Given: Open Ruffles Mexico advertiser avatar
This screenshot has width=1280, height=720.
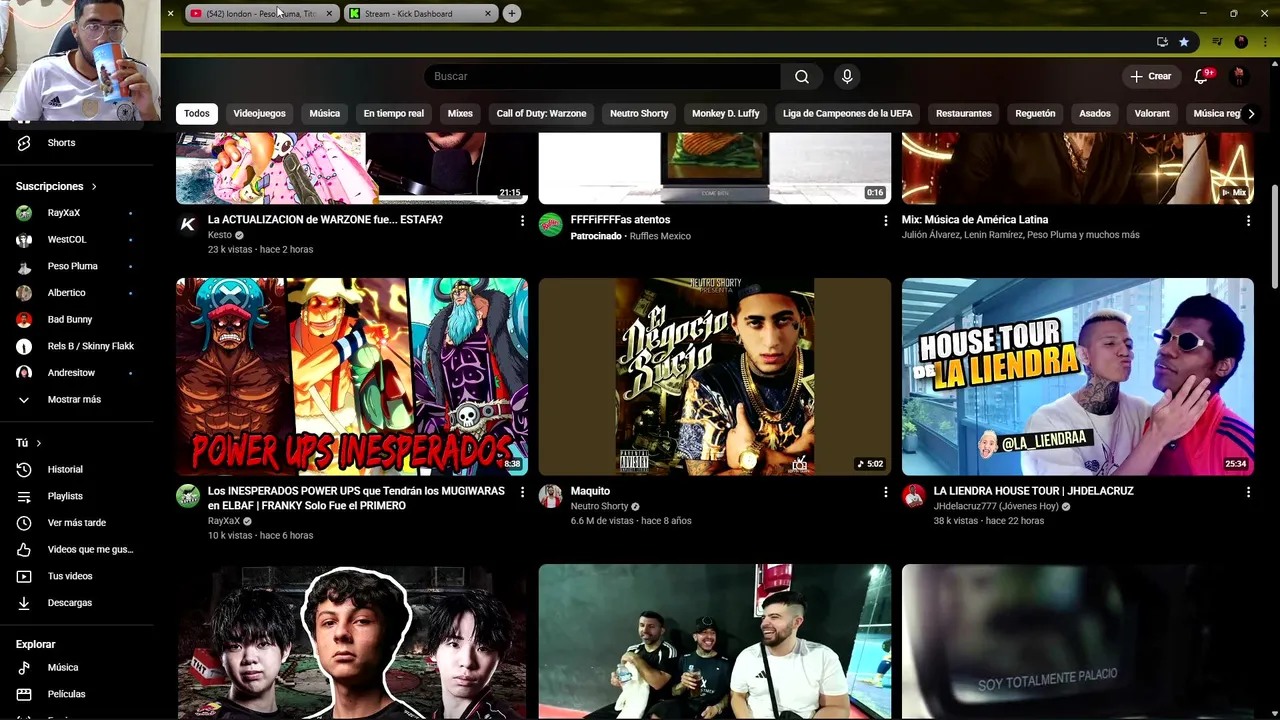Looking at the screenshot, I should click(551, 224).
